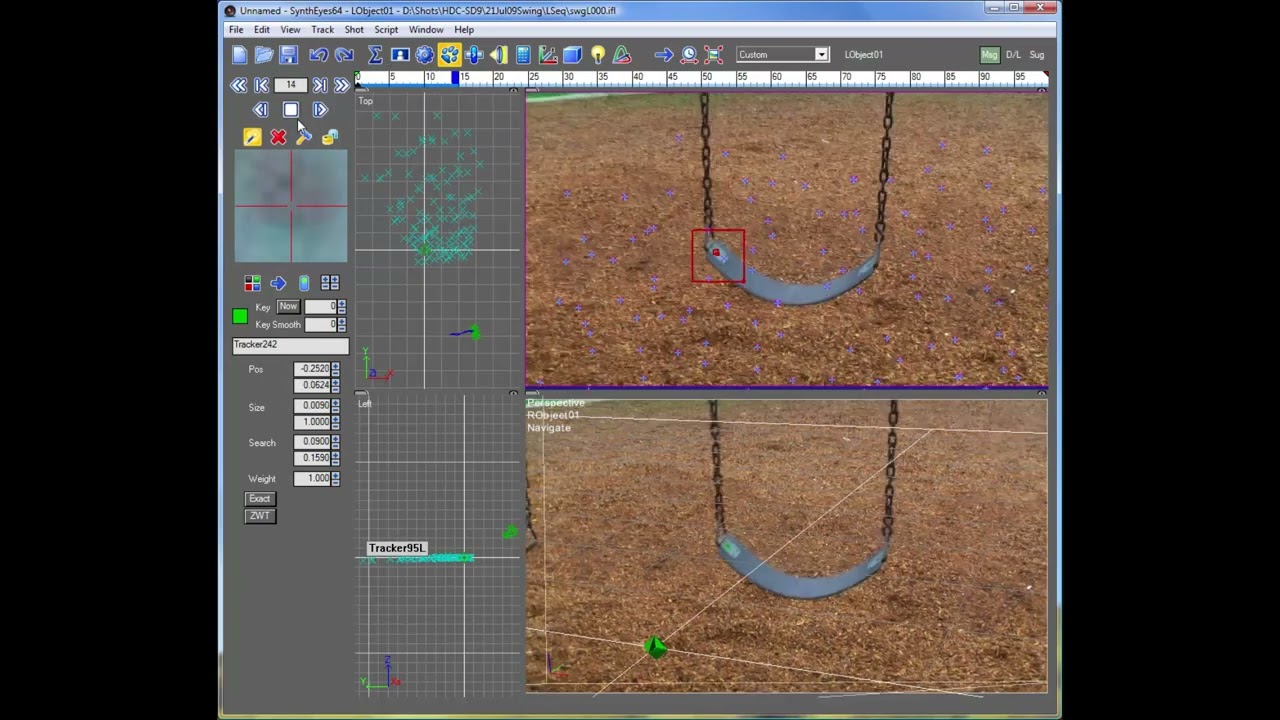Open the roto spline triangle icon
The height and width of the screenshot is (720, 1280).
click(x=622, y=55)
